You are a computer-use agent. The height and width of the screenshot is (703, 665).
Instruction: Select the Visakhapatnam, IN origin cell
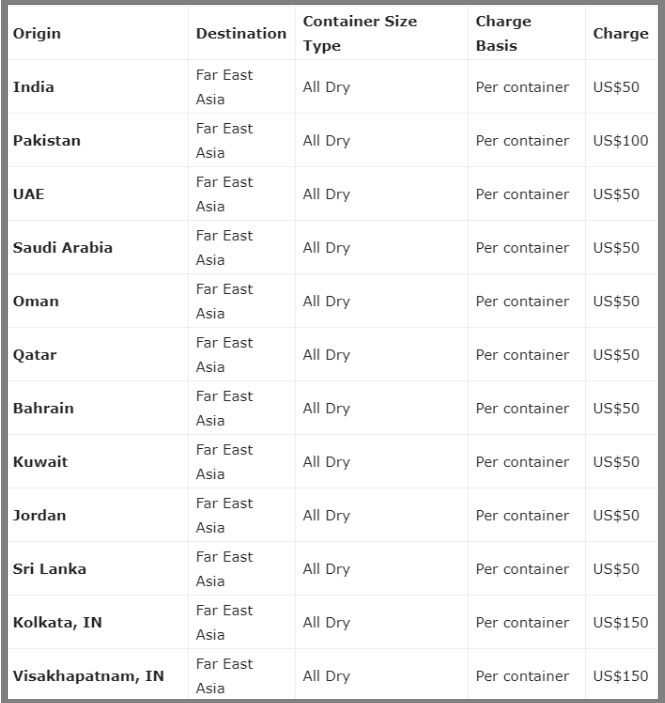pos(88,676)
